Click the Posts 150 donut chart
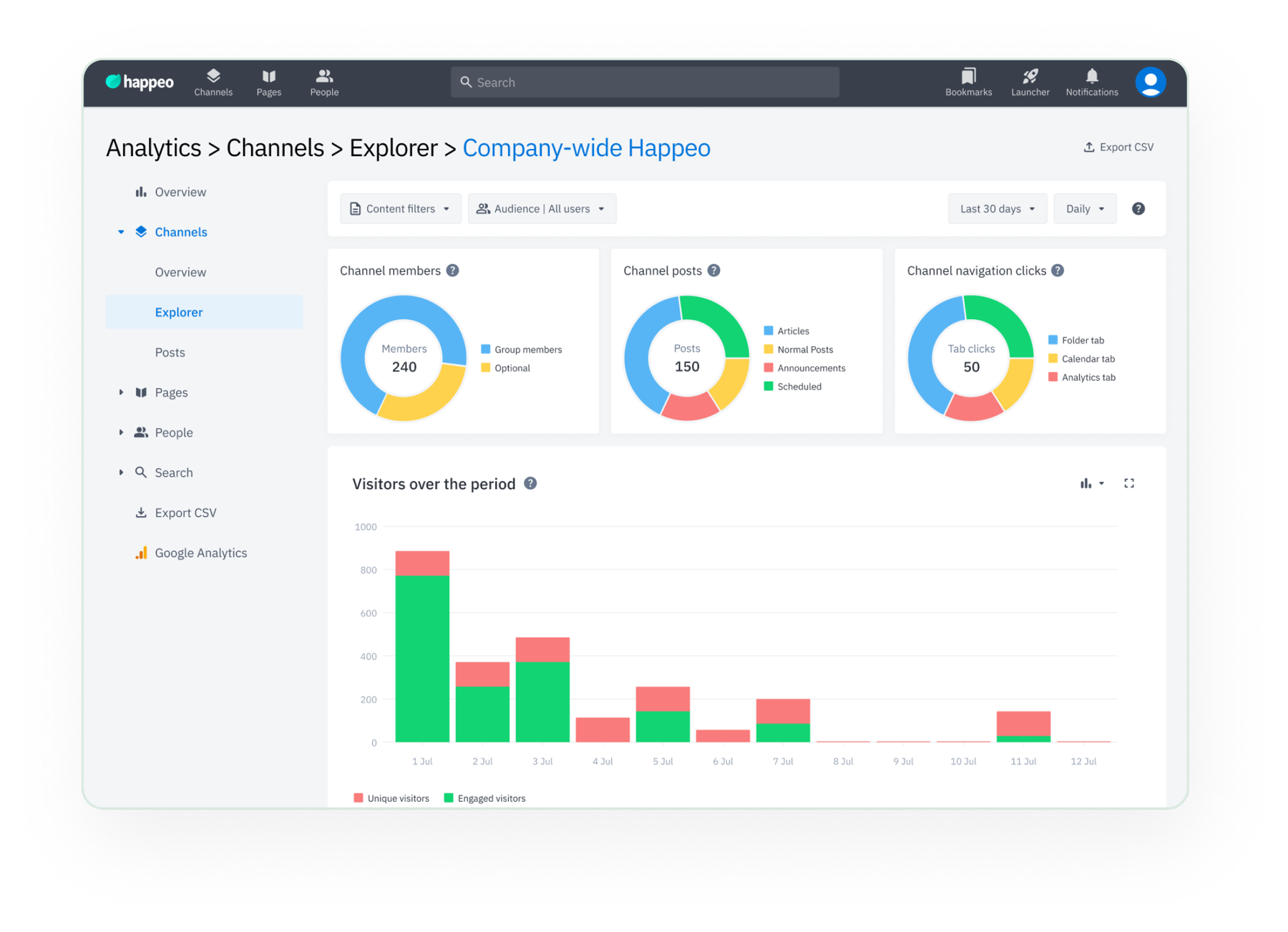1288x932 pixels. click(x=687, y=358)
